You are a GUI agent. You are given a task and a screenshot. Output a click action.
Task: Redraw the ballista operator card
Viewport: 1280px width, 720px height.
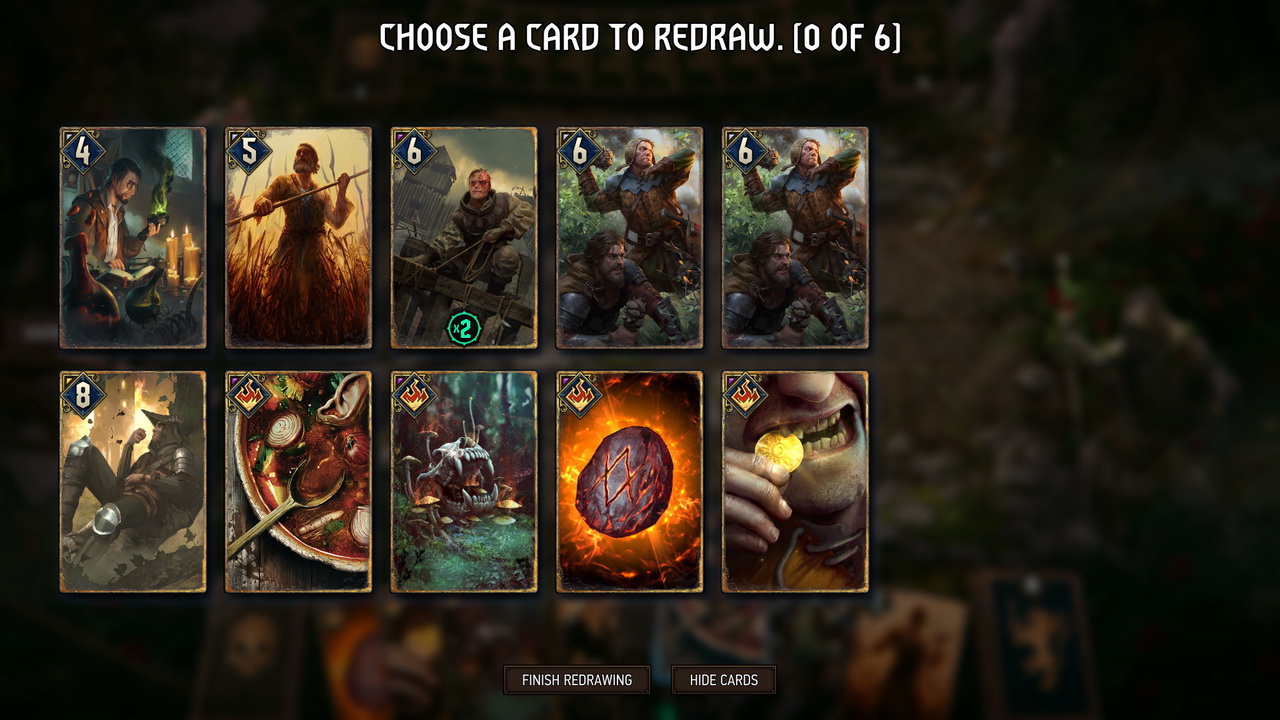[464, 238]
